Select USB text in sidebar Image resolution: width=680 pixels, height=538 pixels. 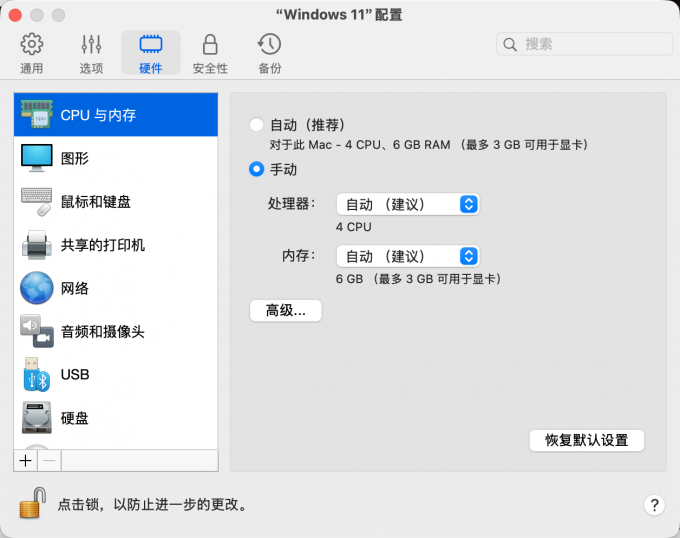(75, 375)
